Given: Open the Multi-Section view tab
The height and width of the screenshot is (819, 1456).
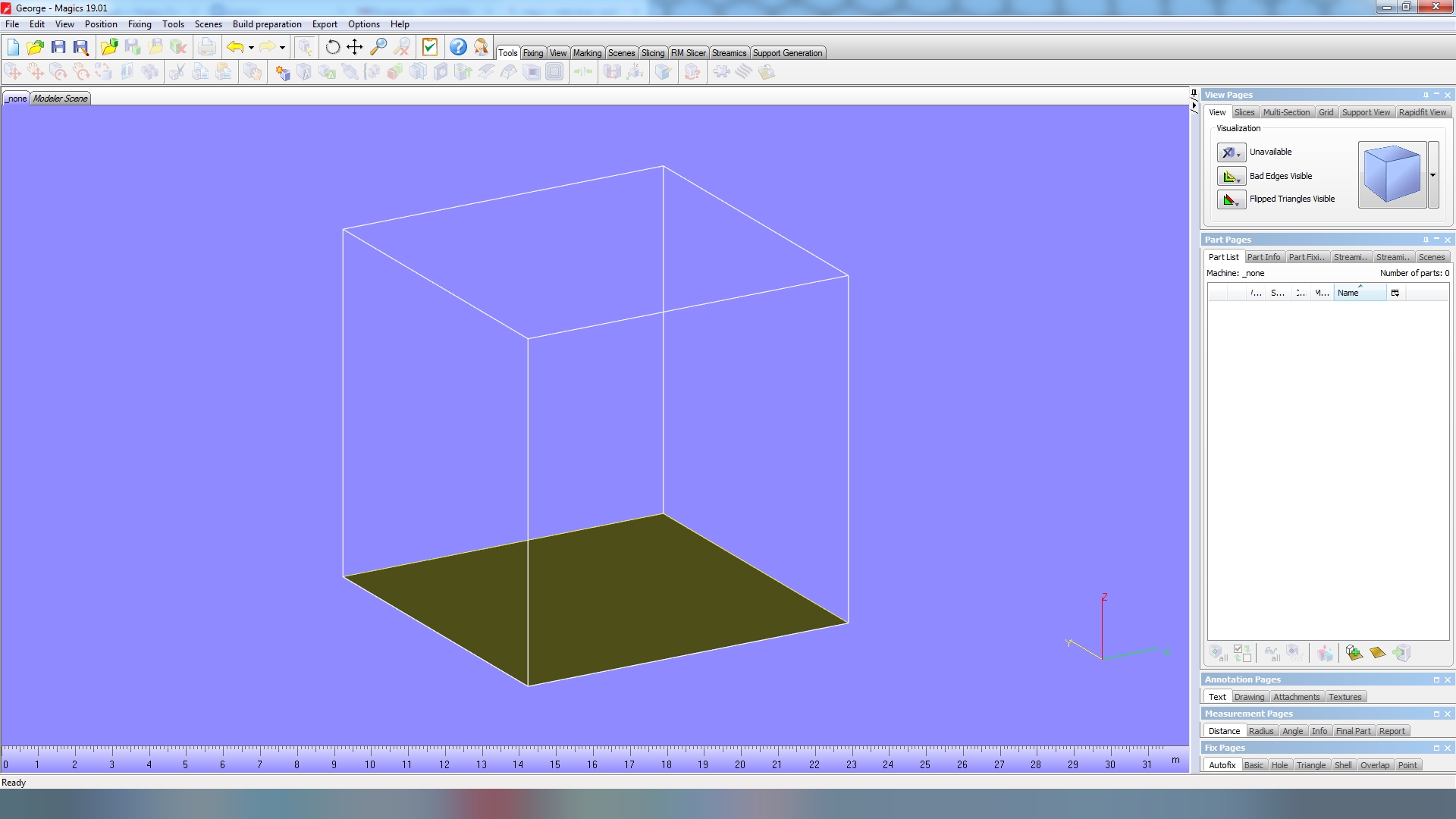Looking at the screenshot, I should pos(1285,112).
